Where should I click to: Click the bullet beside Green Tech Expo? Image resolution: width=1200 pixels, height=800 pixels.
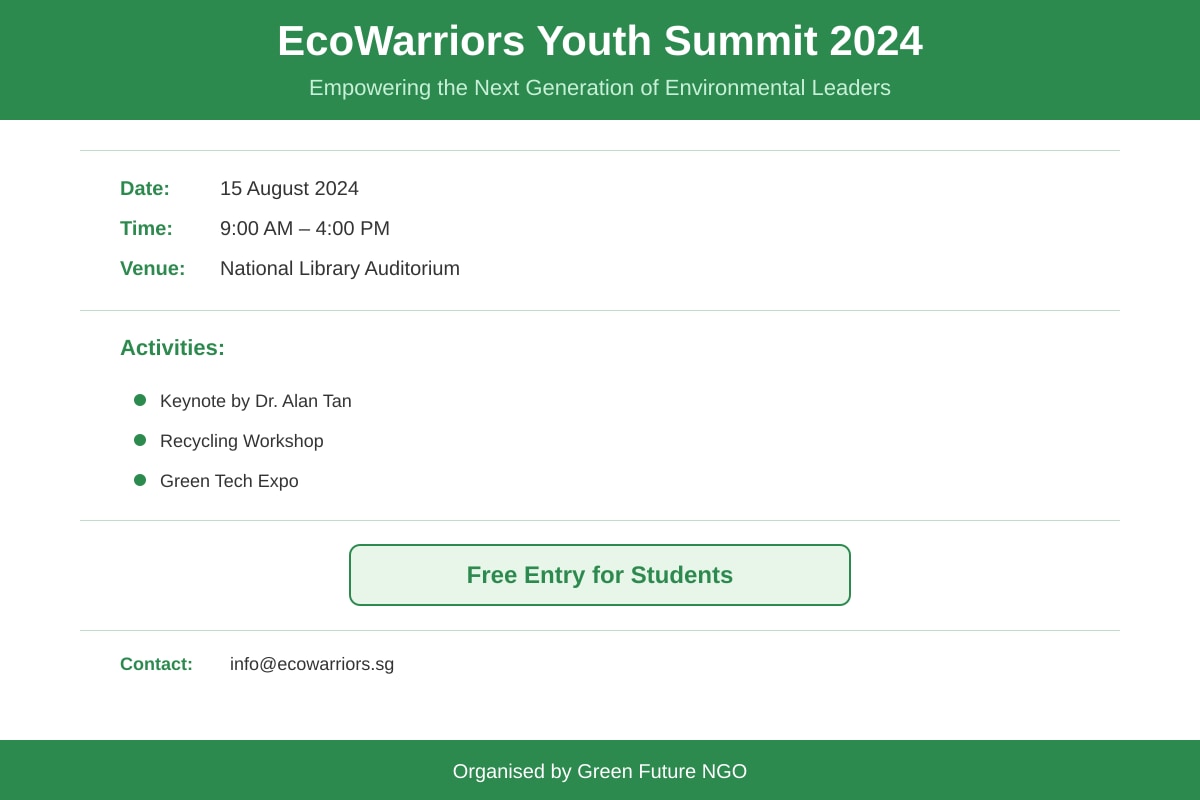(140, 480)
